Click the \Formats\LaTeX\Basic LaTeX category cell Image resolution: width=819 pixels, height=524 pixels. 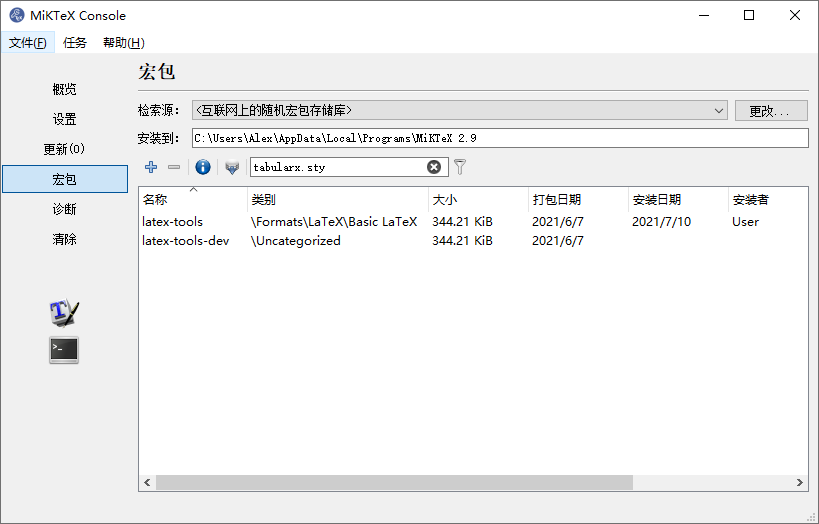point(334,222)
